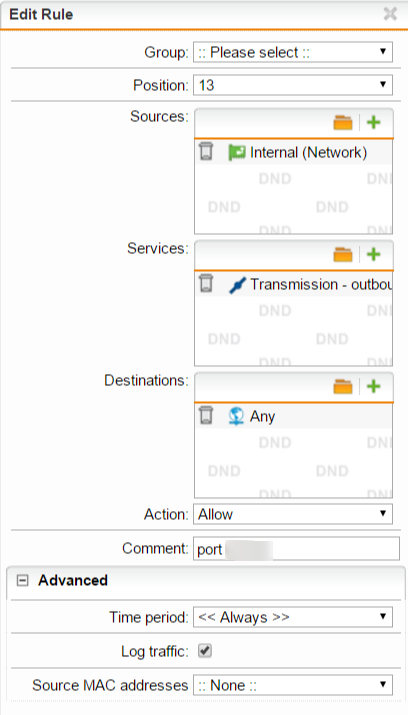The height and width of the screenshot is (715, 408).
Task: Open the folder browser for Destinations
Action: pyautogui.click(x=343, y=387)
